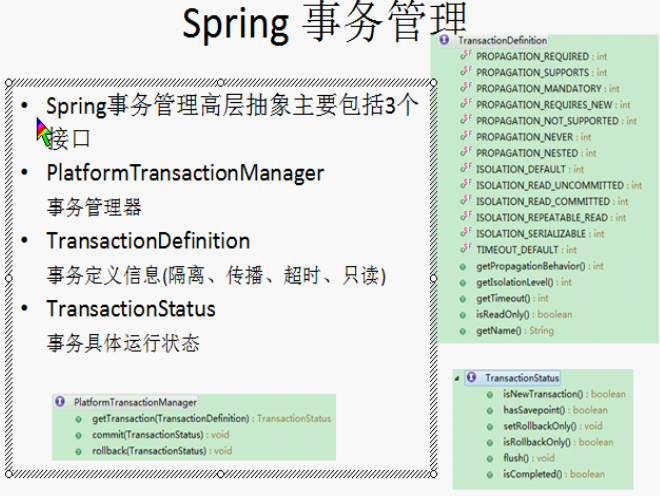Click the TransactionStatus interface icon
Screen dimensions: 660x496
471,377
